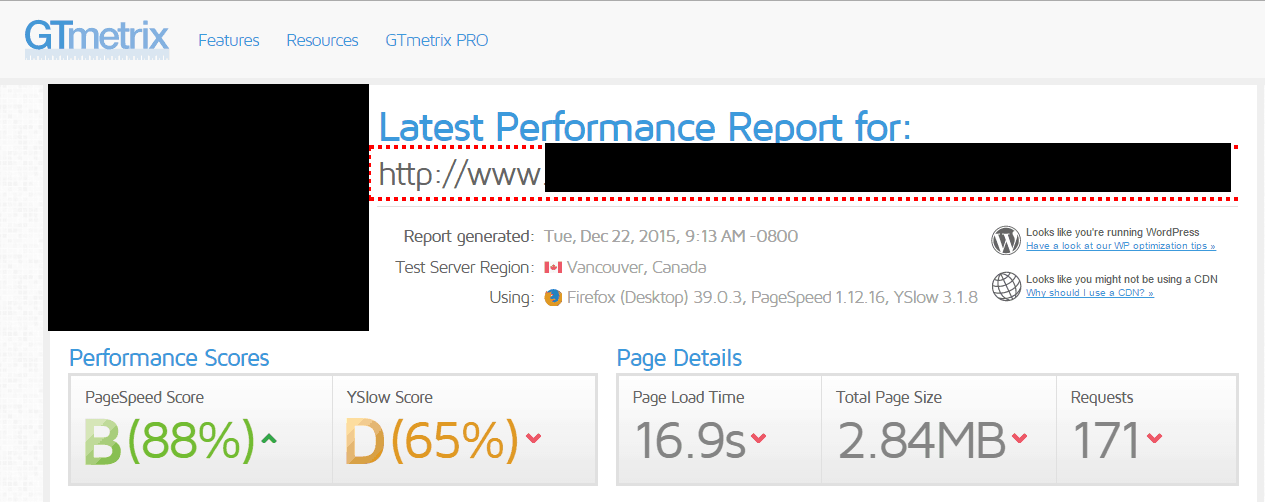Click the Requests down arrow
Image resolution: width=1265 pixels, height=502 pixels.
coord(1155,438)
